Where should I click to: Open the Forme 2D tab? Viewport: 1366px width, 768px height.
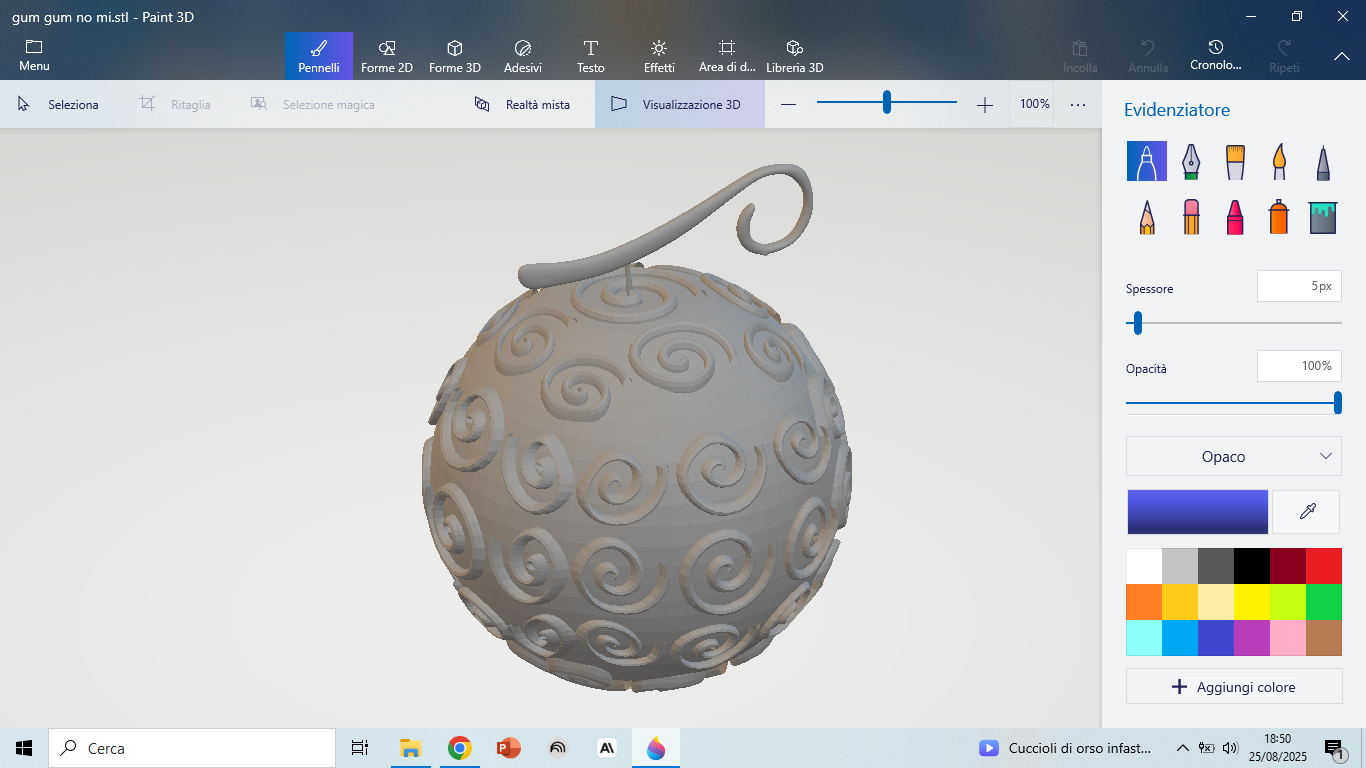coord(387,56)
